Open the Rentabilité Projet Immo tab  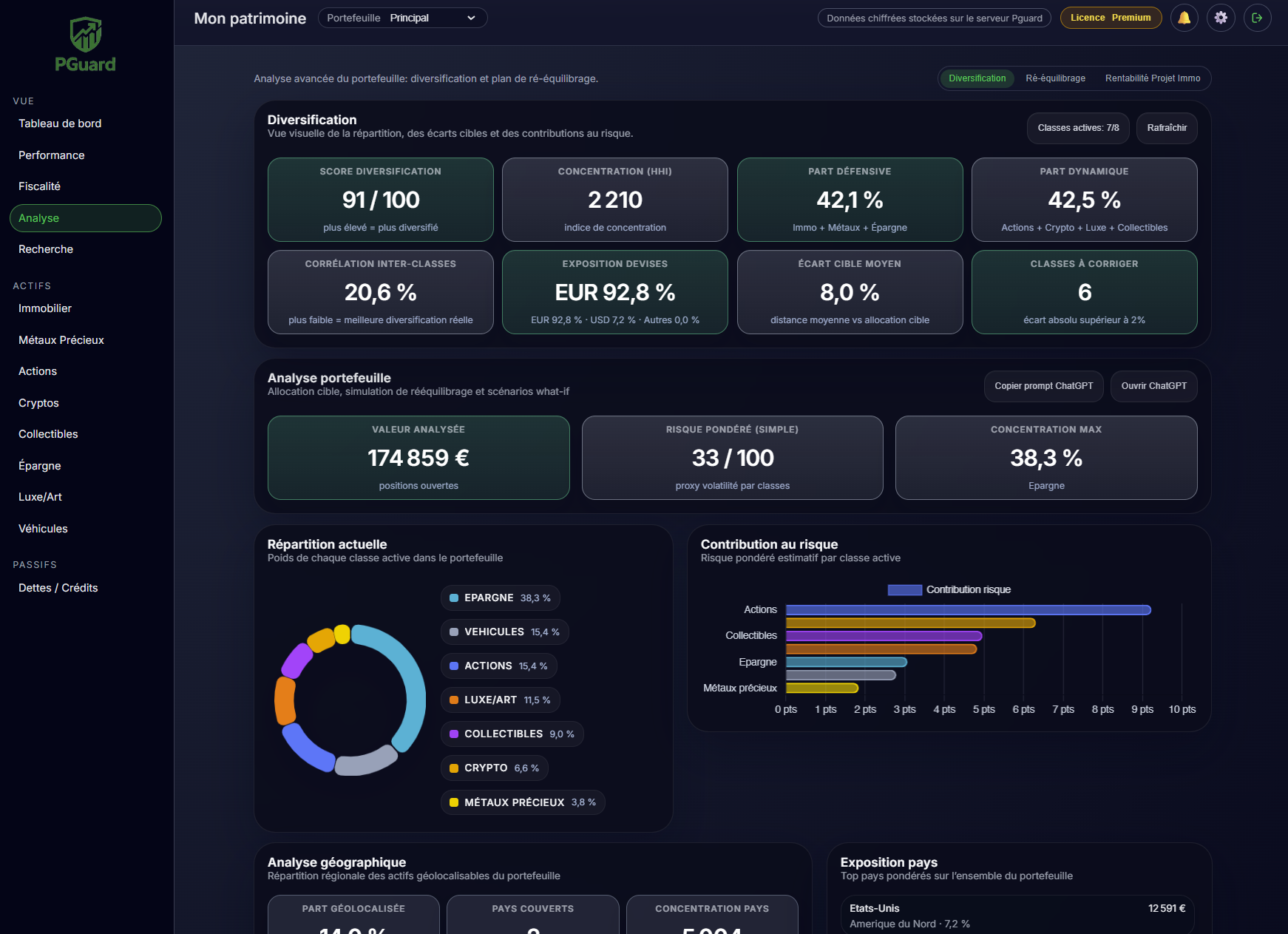[x=1153, y=78]
